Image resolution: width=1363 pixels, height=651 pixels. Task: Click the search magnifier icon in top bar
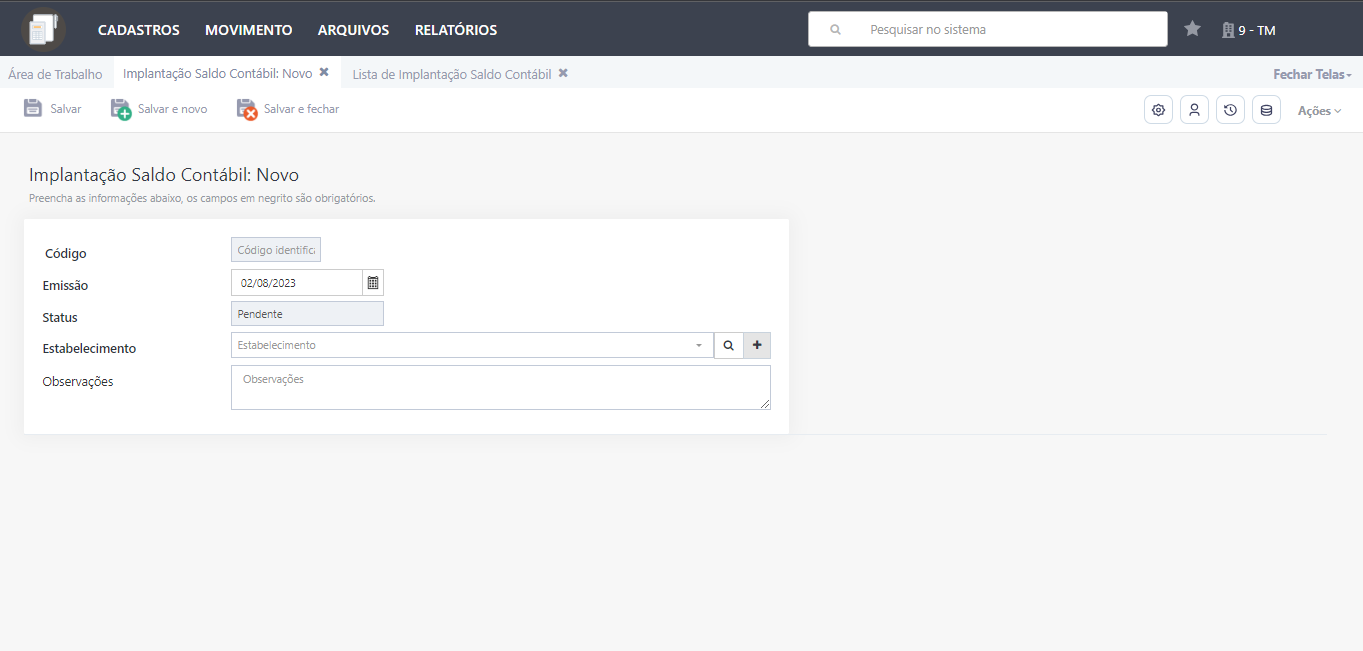click(836, 30)
